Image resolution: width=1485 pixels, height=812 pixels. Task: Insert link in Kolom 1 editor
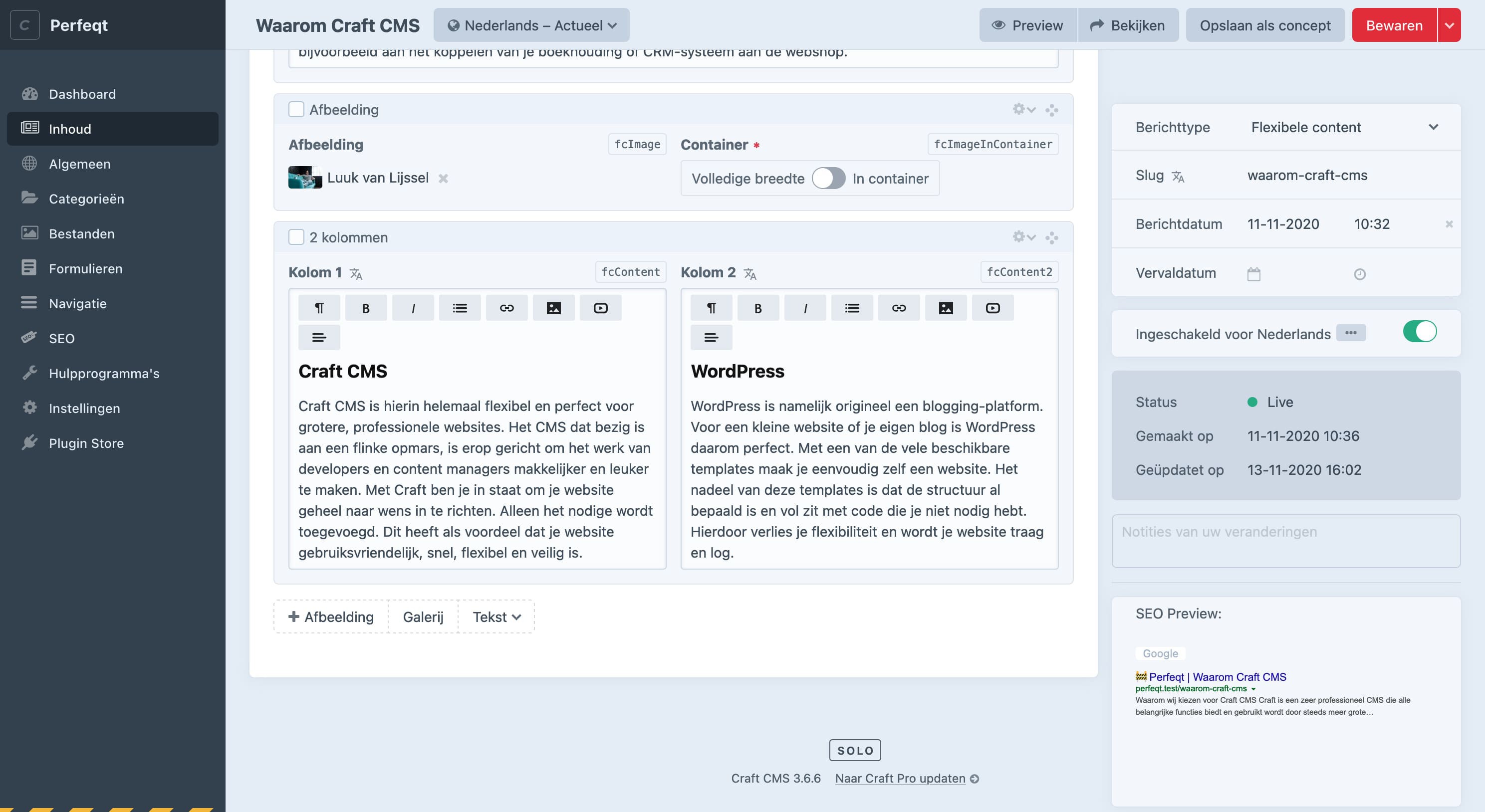(x=506, y=308)
